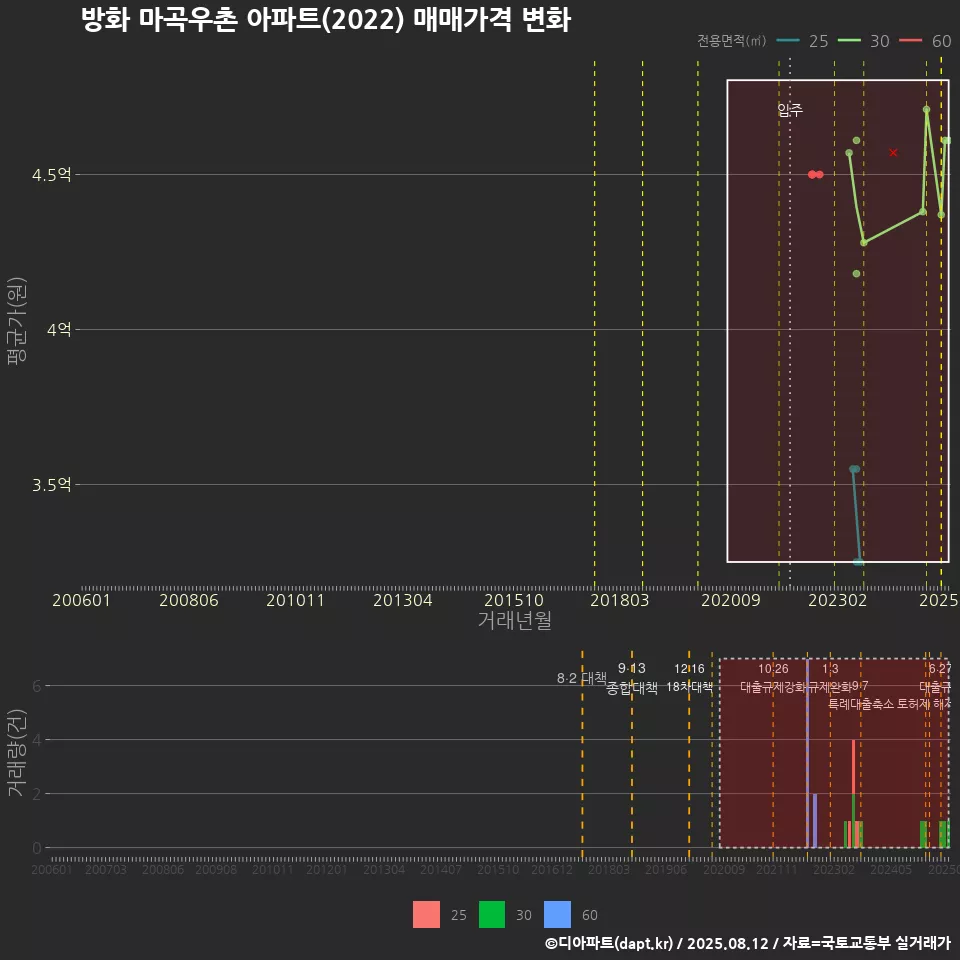Click the green 30 swatch in bottom legend
The image size is (960, 960).
[492, 914]
